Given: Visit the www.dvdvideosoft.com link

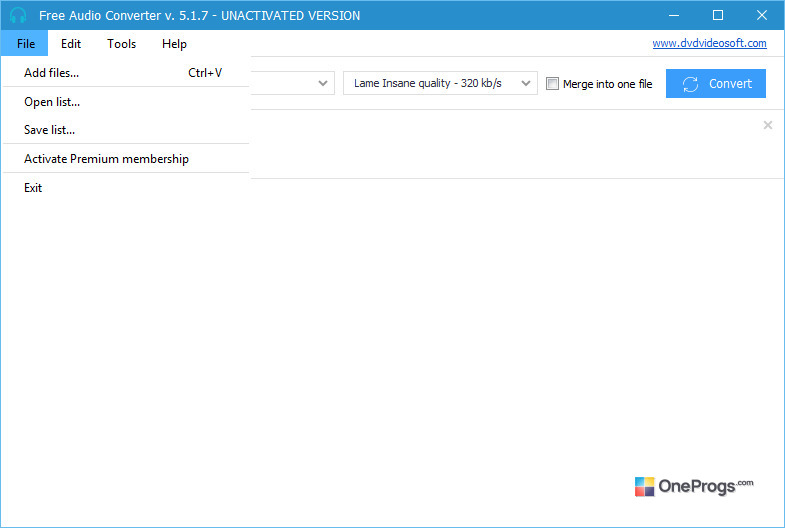Looking at the screenshot, I should [709, 43].
